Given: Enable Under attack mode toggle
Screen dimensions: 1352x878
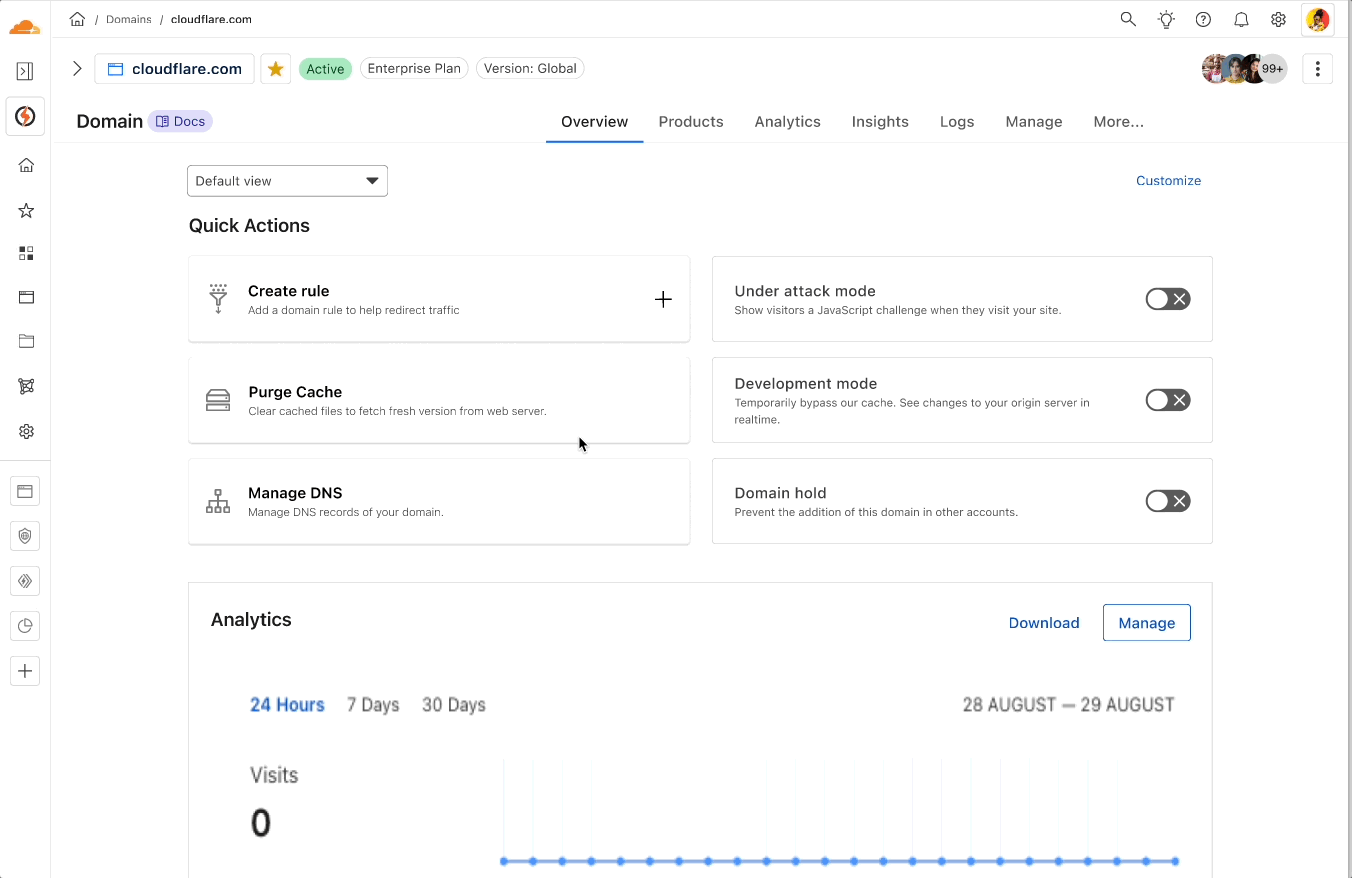Looking at the screenshot, I should [1168, 299].
